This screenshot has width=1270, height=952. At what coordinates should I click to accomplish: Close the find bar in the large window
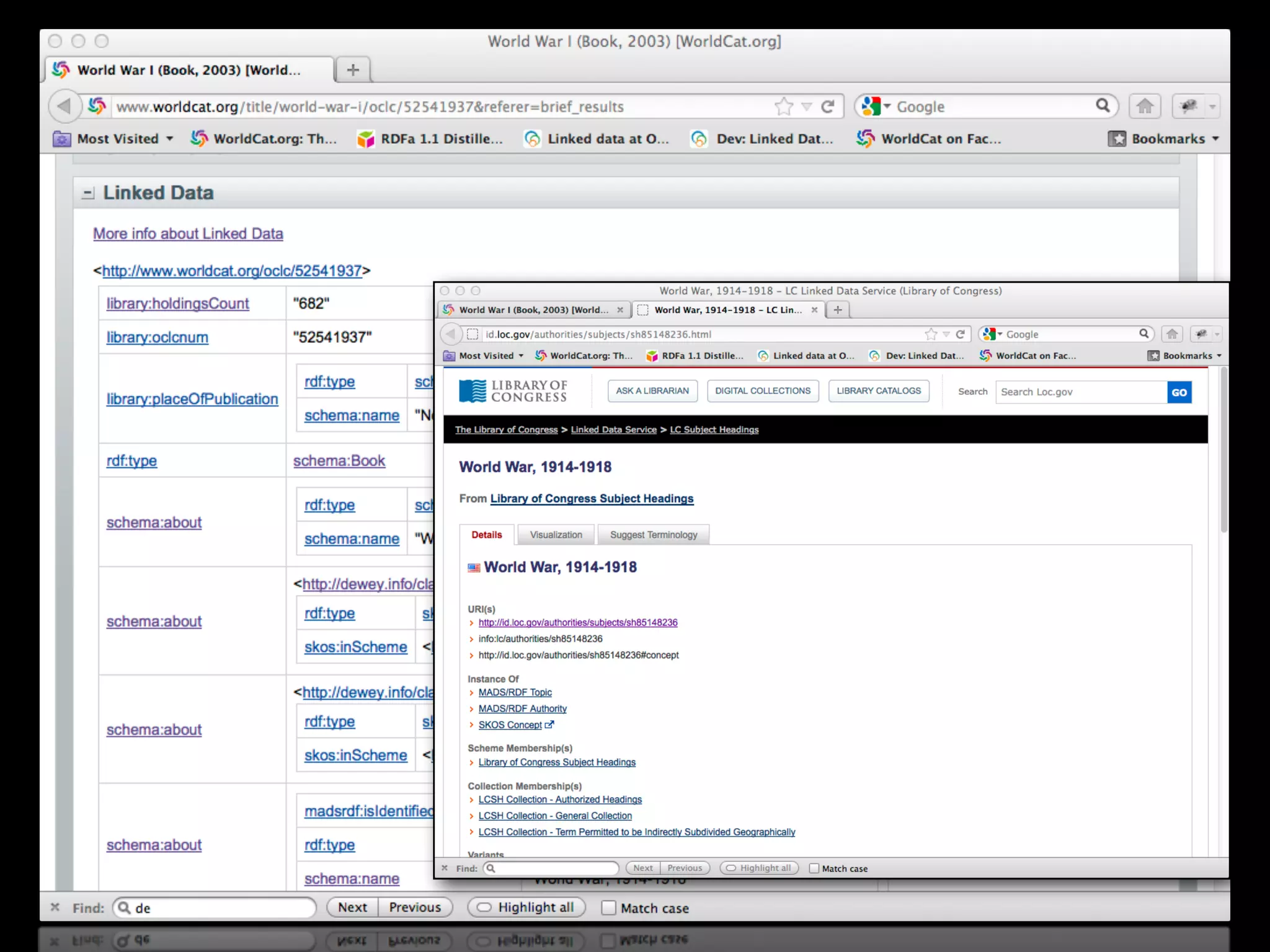click(x=55, y=907)
